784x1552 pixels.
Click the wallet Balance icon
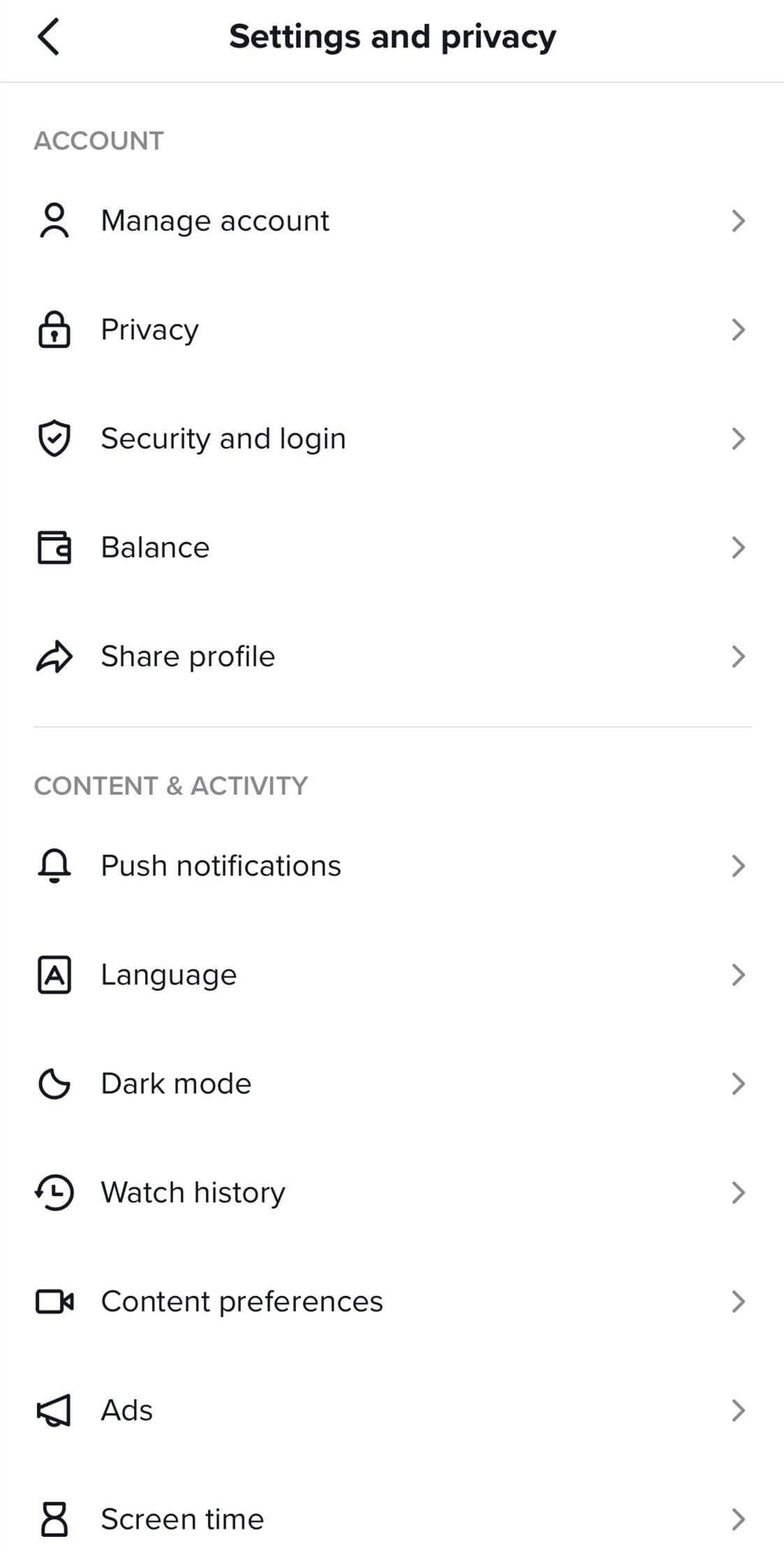pyautogui.click(x=54, y=547)
